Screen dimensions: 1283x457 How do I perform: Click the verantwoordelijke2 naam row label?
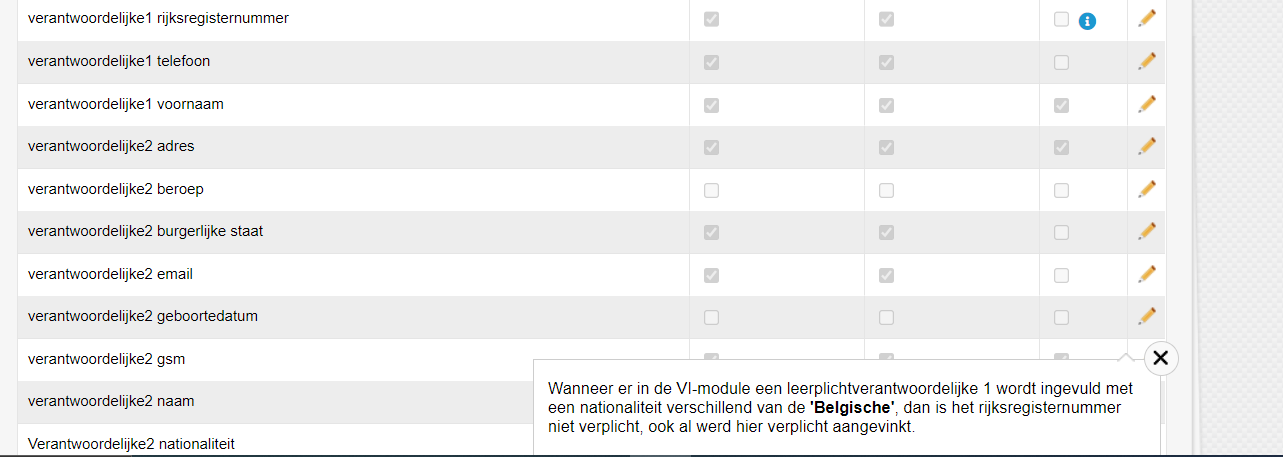coord(111,401)
